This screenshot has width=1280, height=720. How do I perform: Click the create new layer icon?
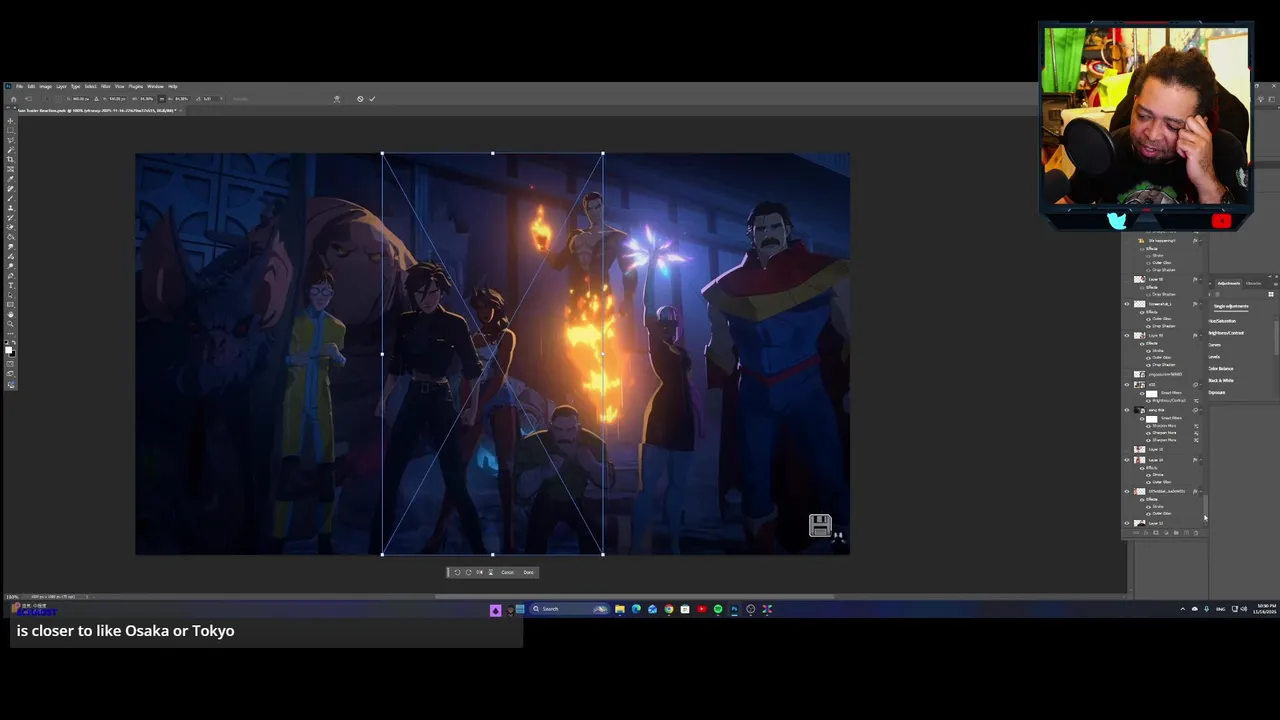(1186, 532)
